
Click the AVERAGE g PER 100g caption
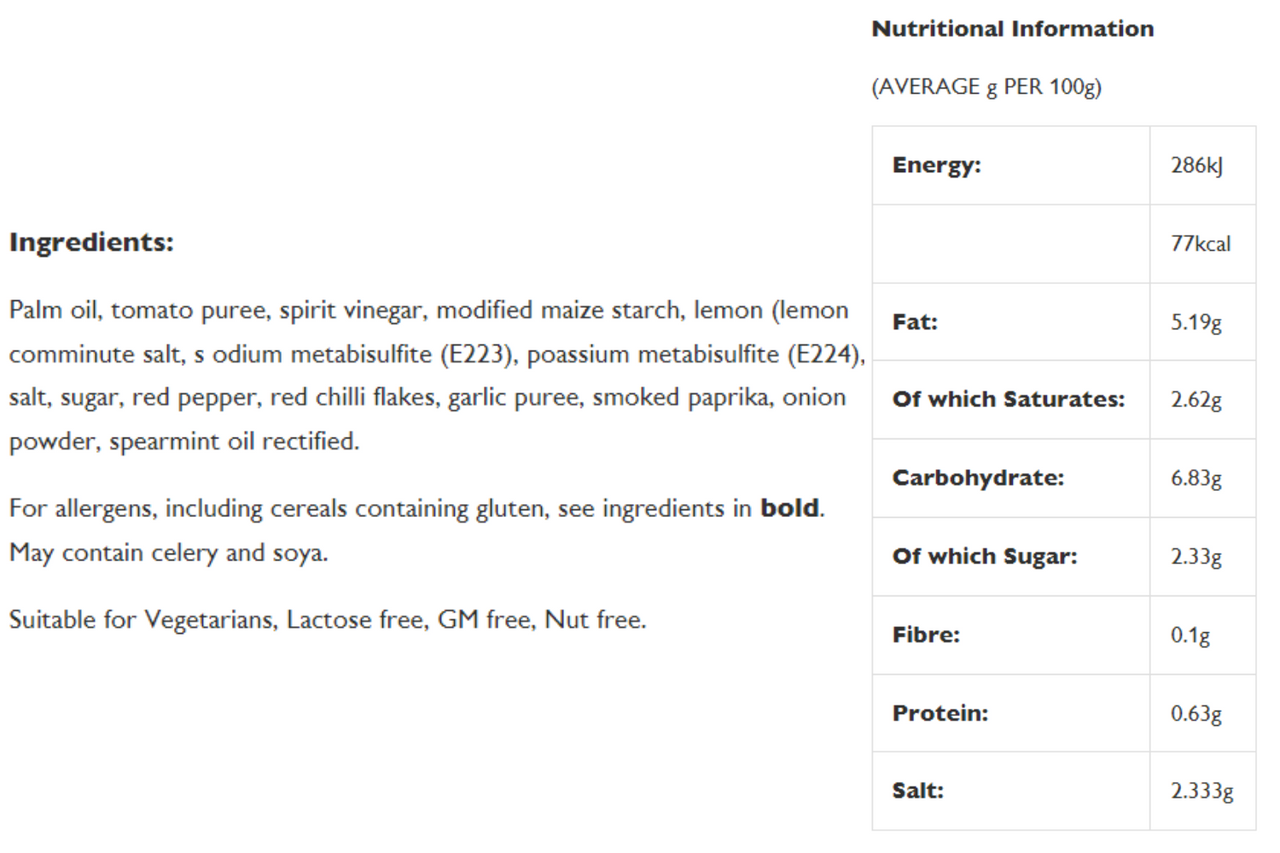pos(987,88)
